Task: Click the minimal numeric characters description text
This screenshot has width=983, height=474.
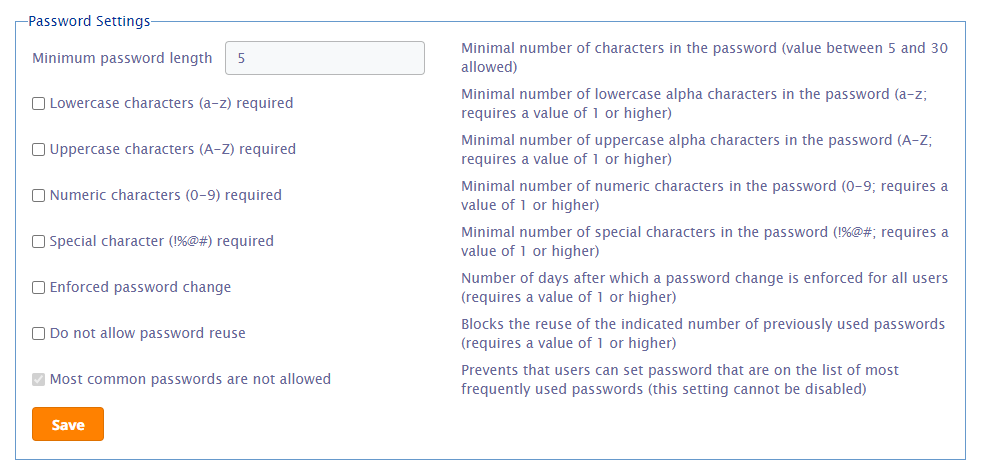Action: [x=704, y=195]
